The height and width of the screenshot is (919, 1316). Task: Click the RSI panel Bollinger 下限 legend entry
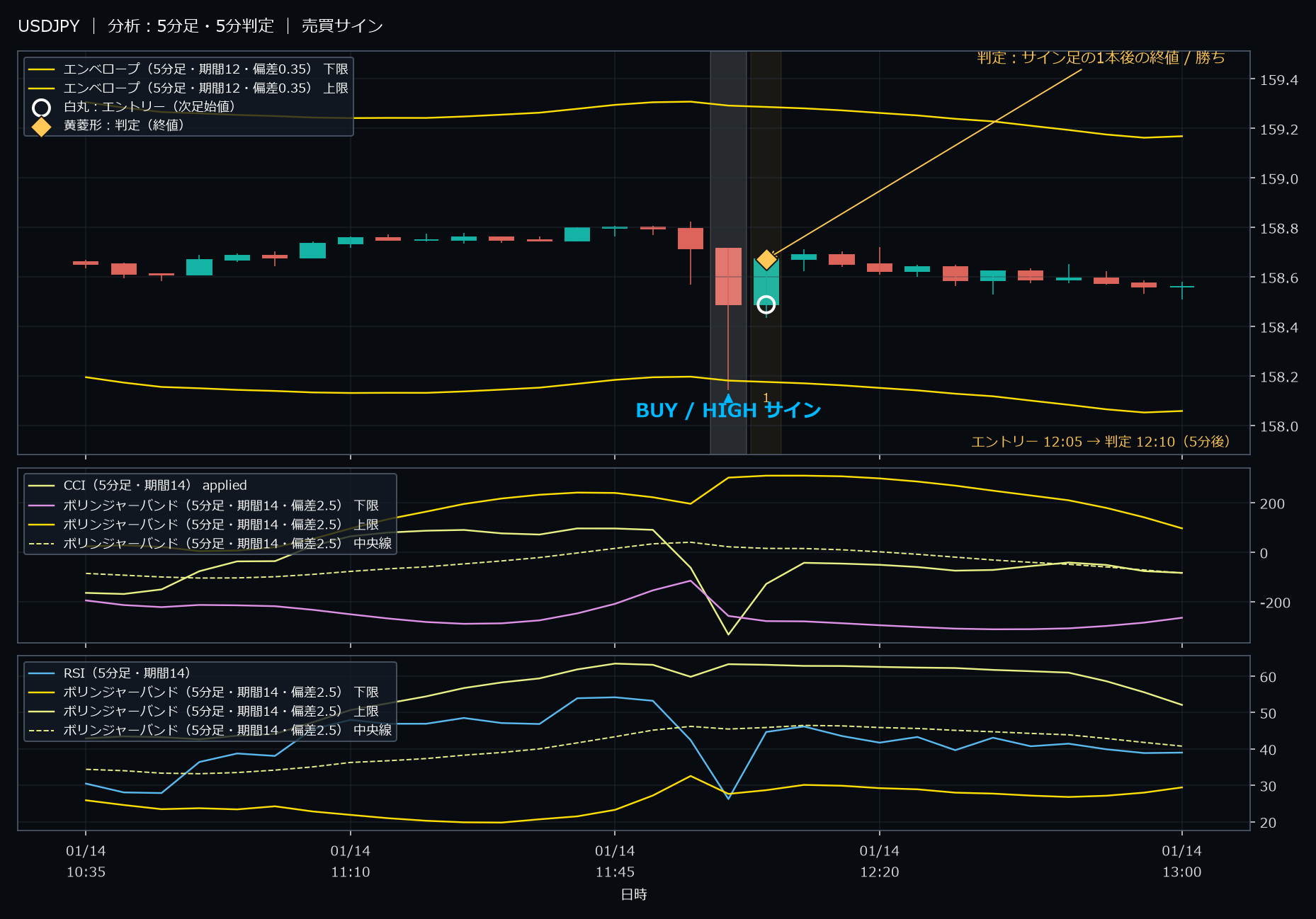204,692
